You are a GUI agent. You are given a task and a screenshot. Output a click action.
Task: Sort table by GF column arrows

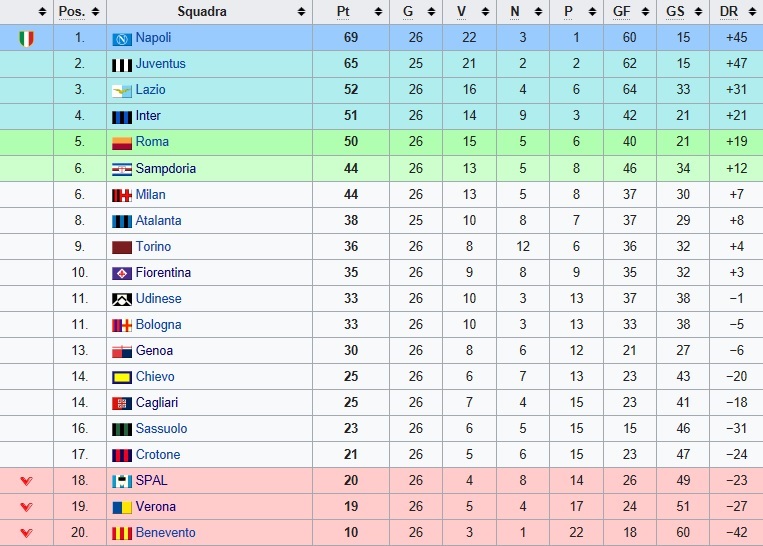[x=645, y=12]
